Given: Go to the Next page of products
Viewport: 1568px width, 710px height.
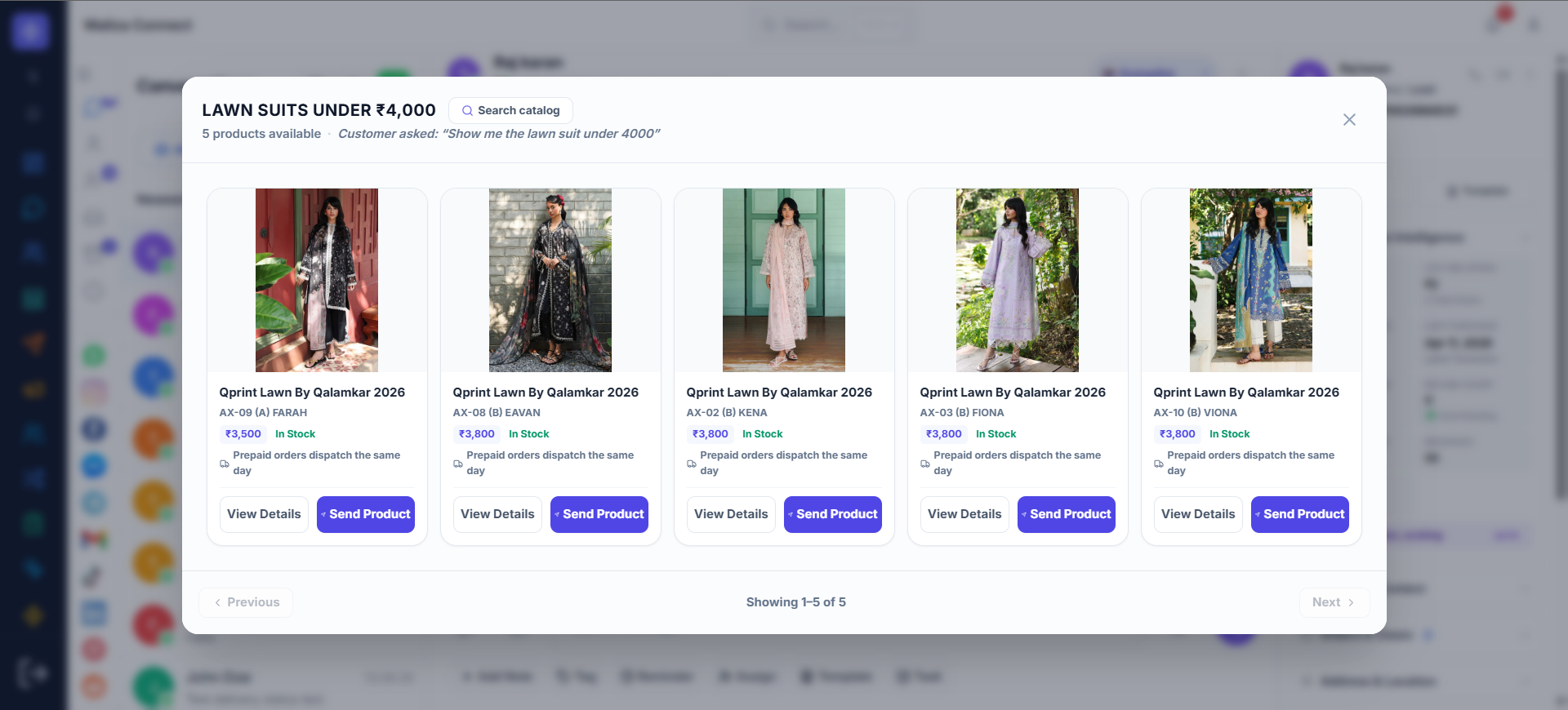Looking at the screenshot, I should click(x=1334, y=602).
